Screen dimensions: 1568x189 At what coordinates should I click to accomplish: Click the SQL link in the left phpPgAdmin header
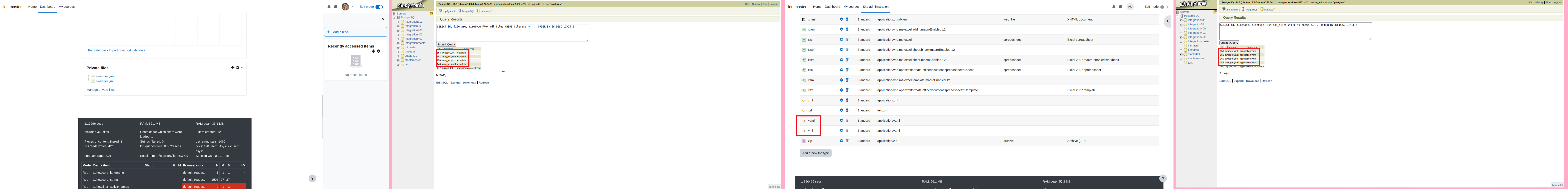[x=747, y=4]
